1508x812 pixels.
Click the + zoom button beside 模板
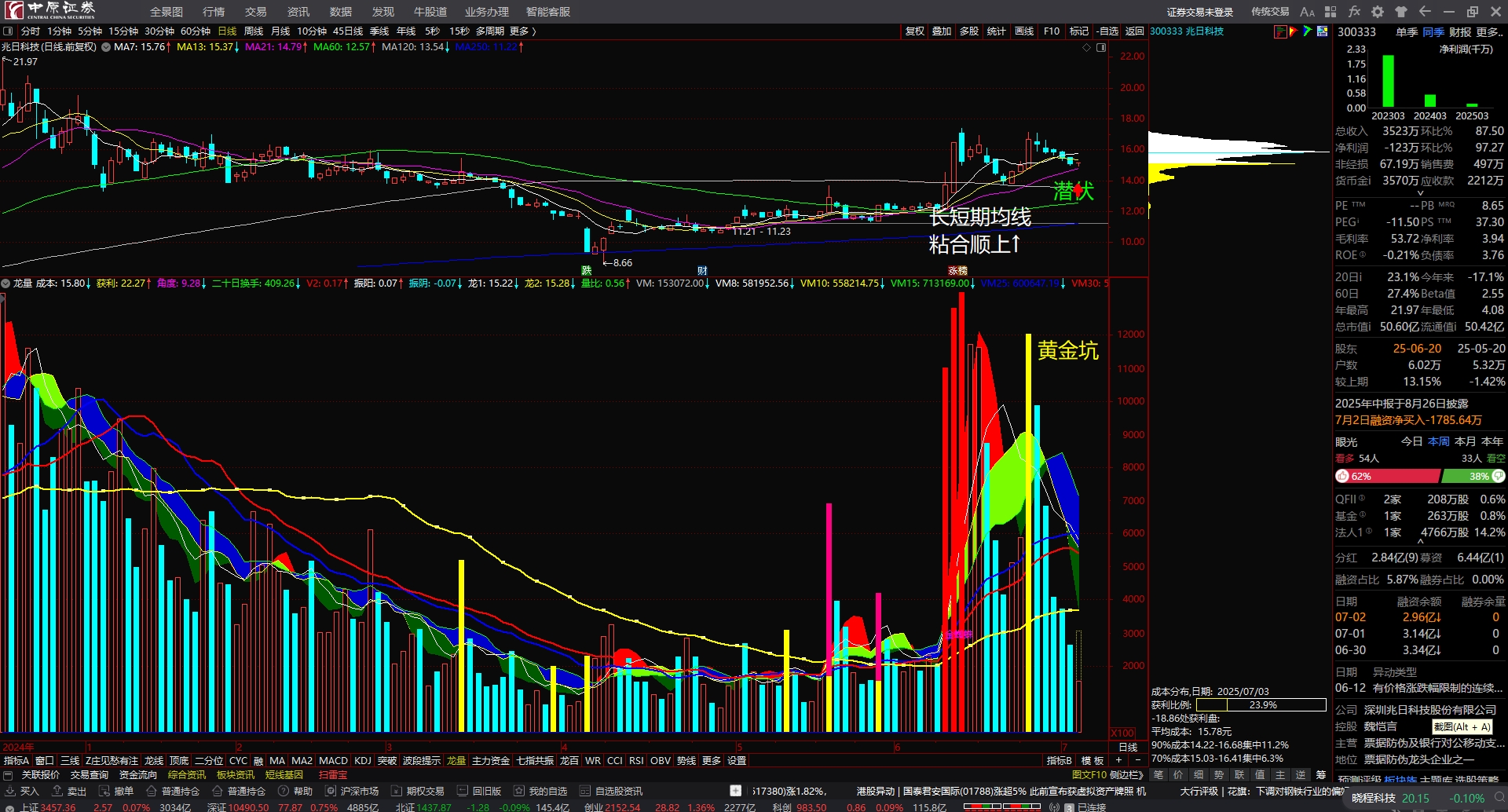point(1118,760)
